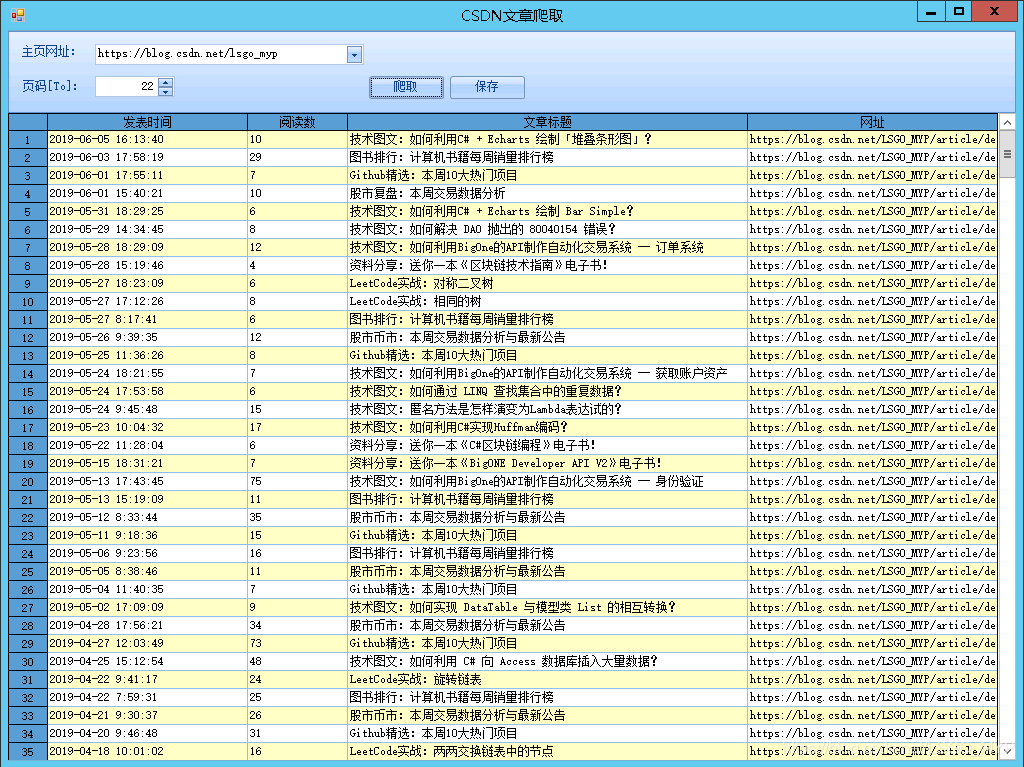The height and width of the screenshot is (767, 1024).
Task: Click scrollbar down arrow of the table
Action: tap(1007, 752)
